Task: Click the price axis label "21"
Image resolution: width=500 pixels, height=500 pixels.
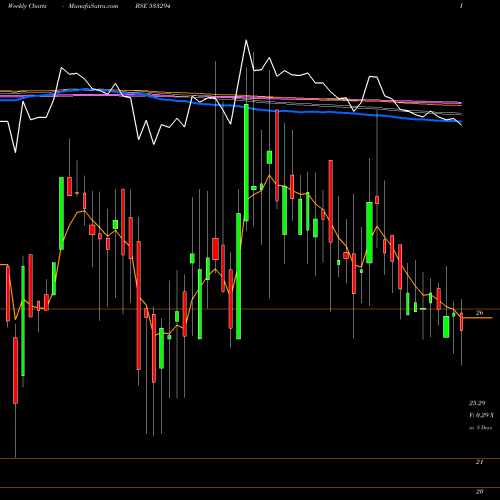Action: pyautogui.click(x=479, y=462)
